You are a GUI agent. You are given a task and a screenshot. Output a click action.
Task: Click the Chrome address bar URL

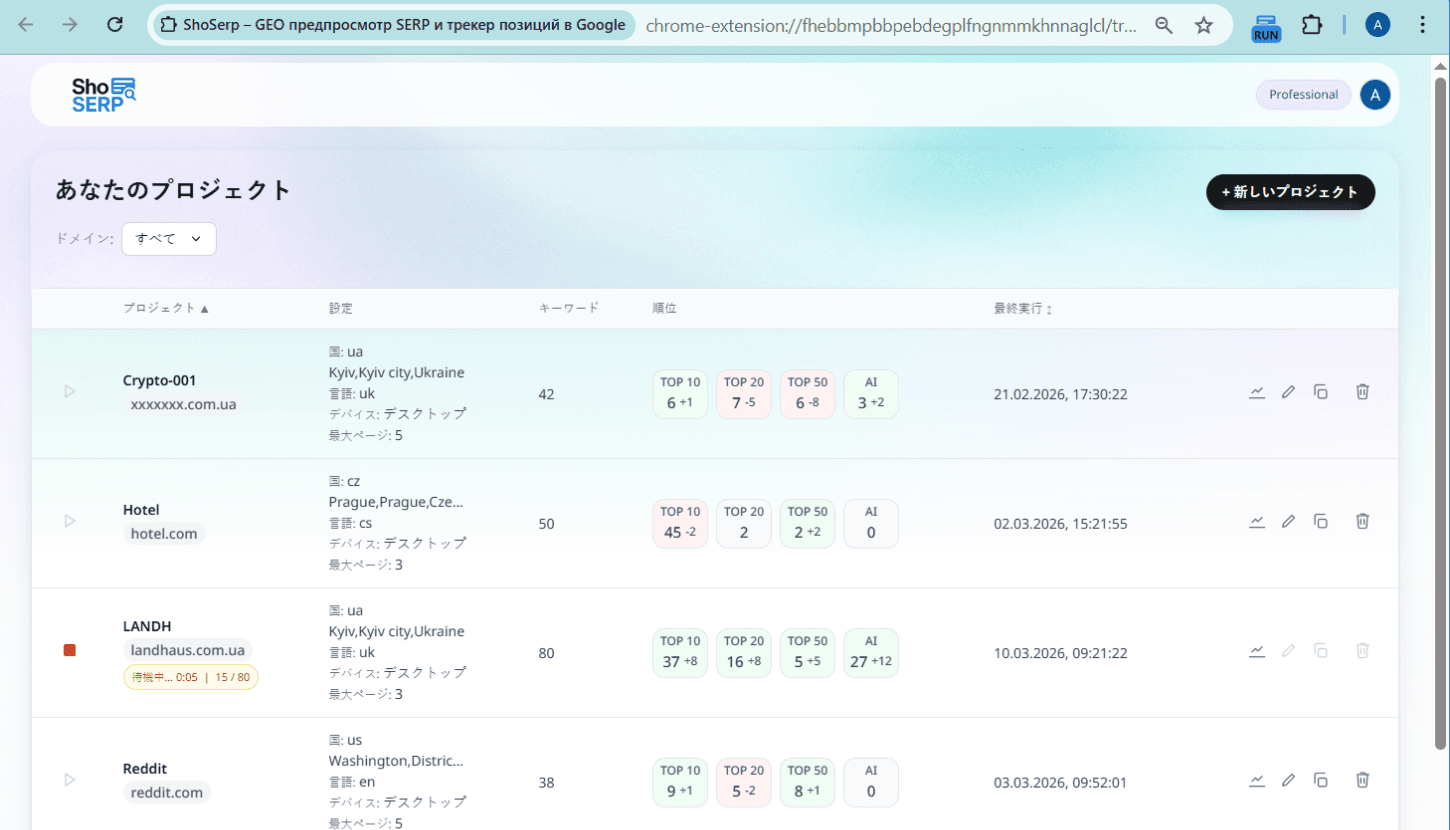point(891,26)
